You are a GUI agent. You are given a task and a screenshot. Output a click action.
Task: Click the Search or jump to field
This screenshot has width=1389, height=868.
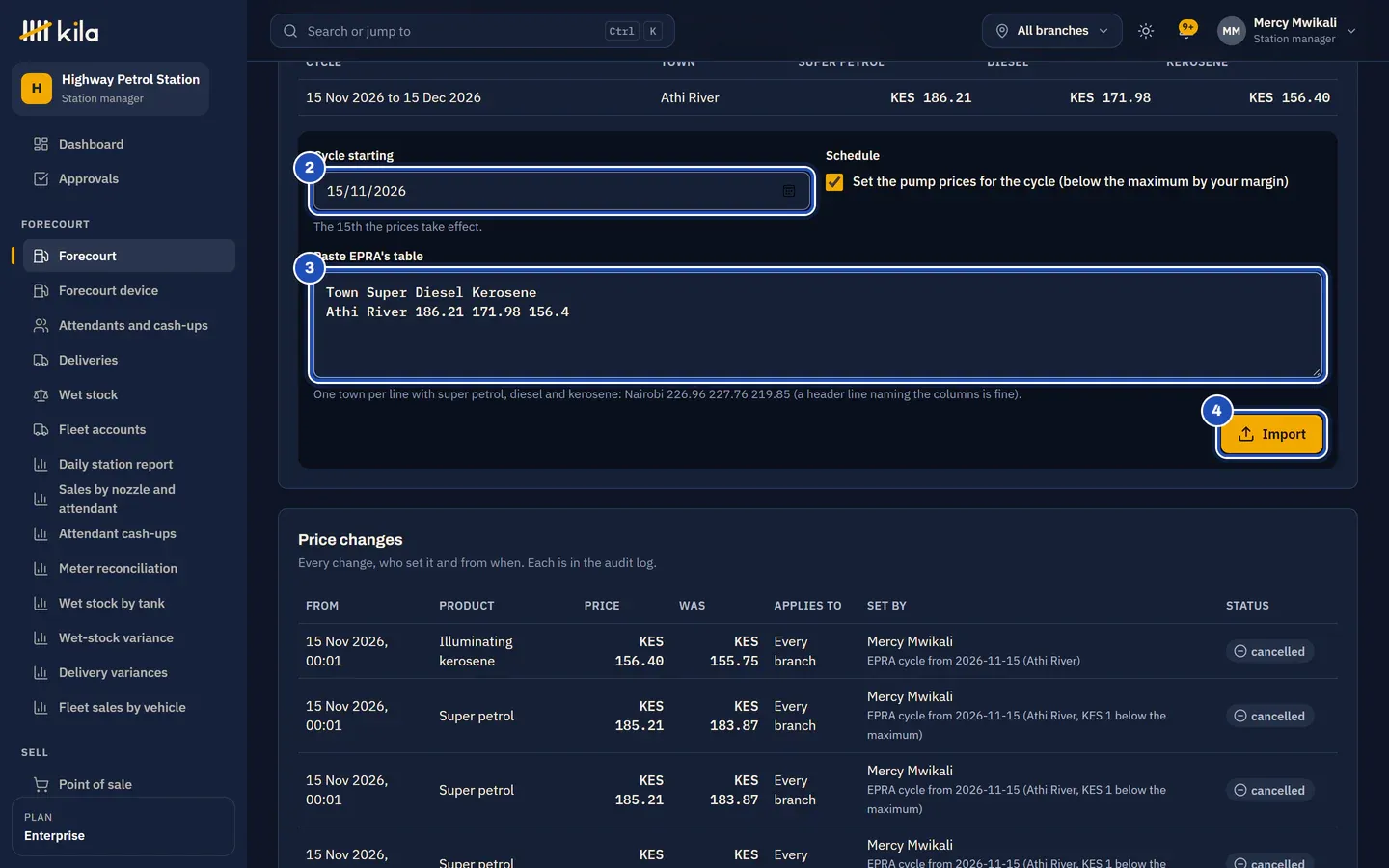(473, 31)
